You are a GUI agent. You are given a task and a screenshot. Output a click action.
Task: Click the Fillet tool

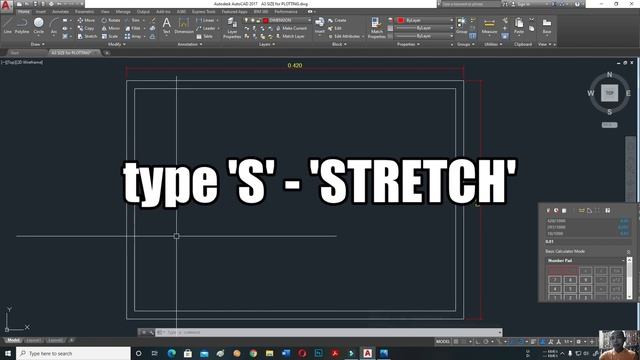pos(132,28)
